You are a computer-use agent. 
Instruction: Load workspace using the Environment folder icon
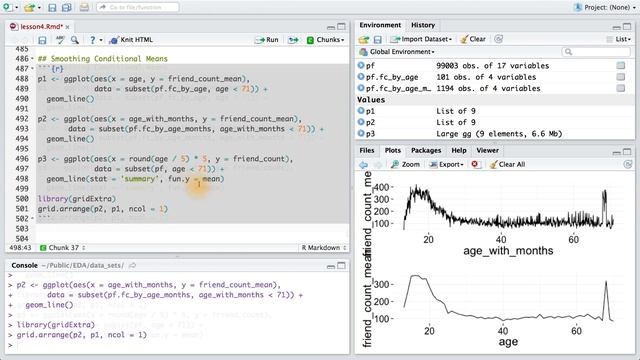(364, 39)
